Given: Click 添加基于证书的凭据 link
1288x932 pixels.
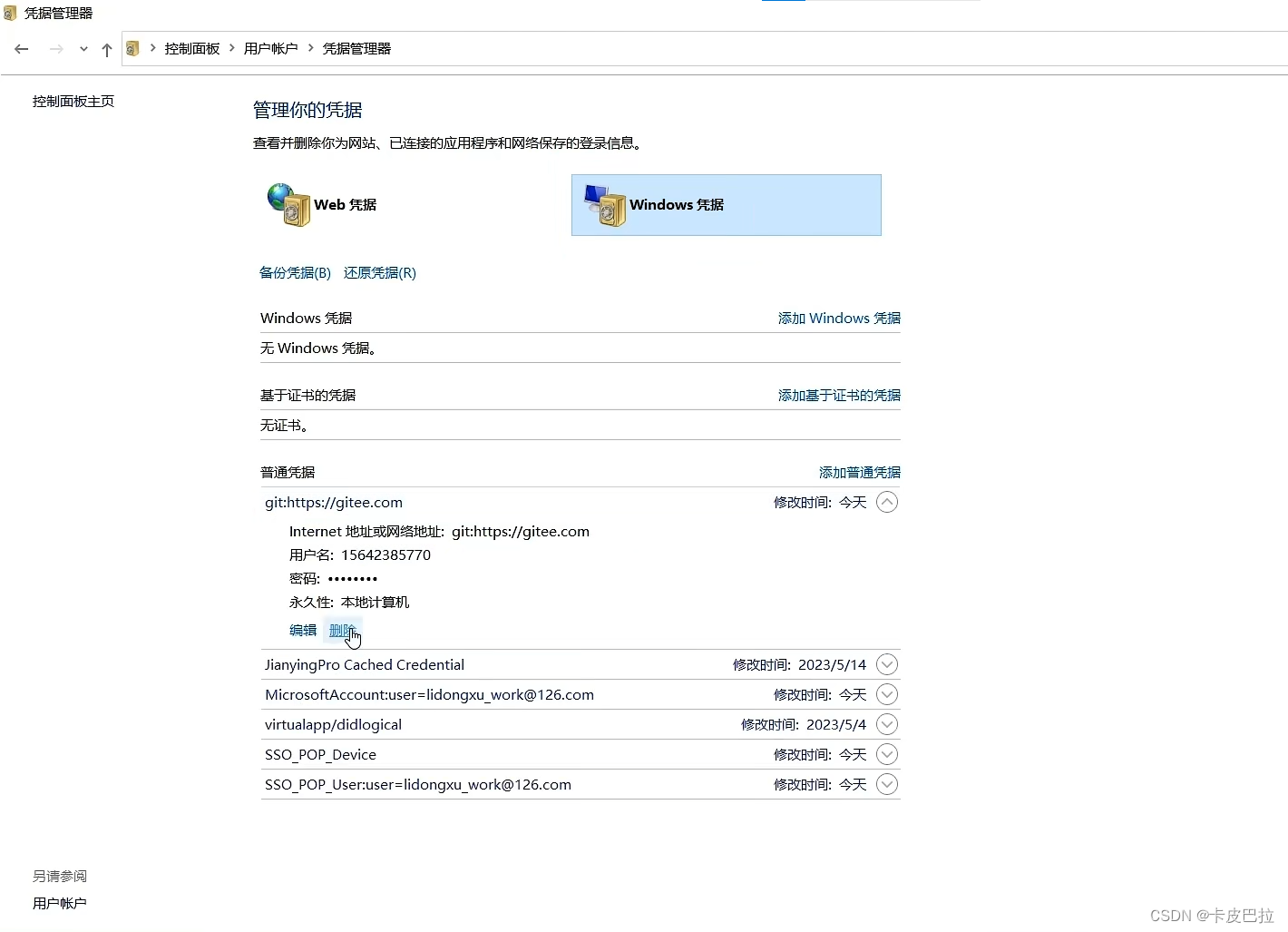Looking at the screenshot, I should [839, 396].
